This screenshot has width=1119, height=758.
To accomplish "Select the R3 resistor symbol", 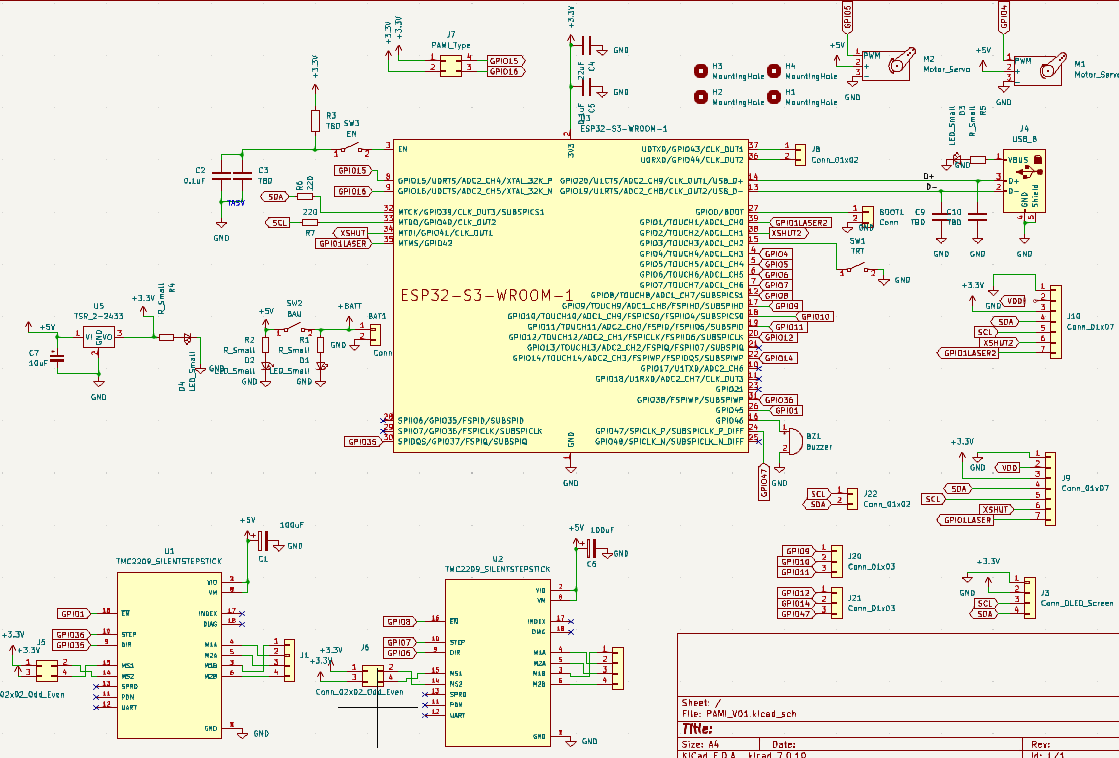I will tap(315, 121).
